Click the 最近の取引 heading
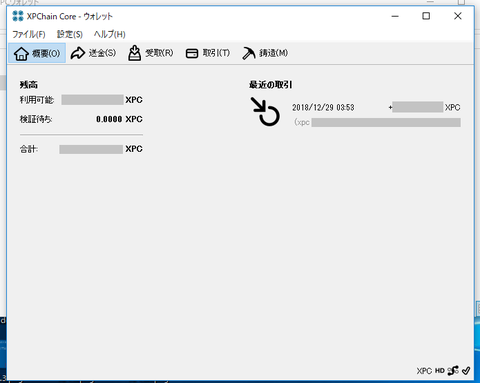 (270, 85)
